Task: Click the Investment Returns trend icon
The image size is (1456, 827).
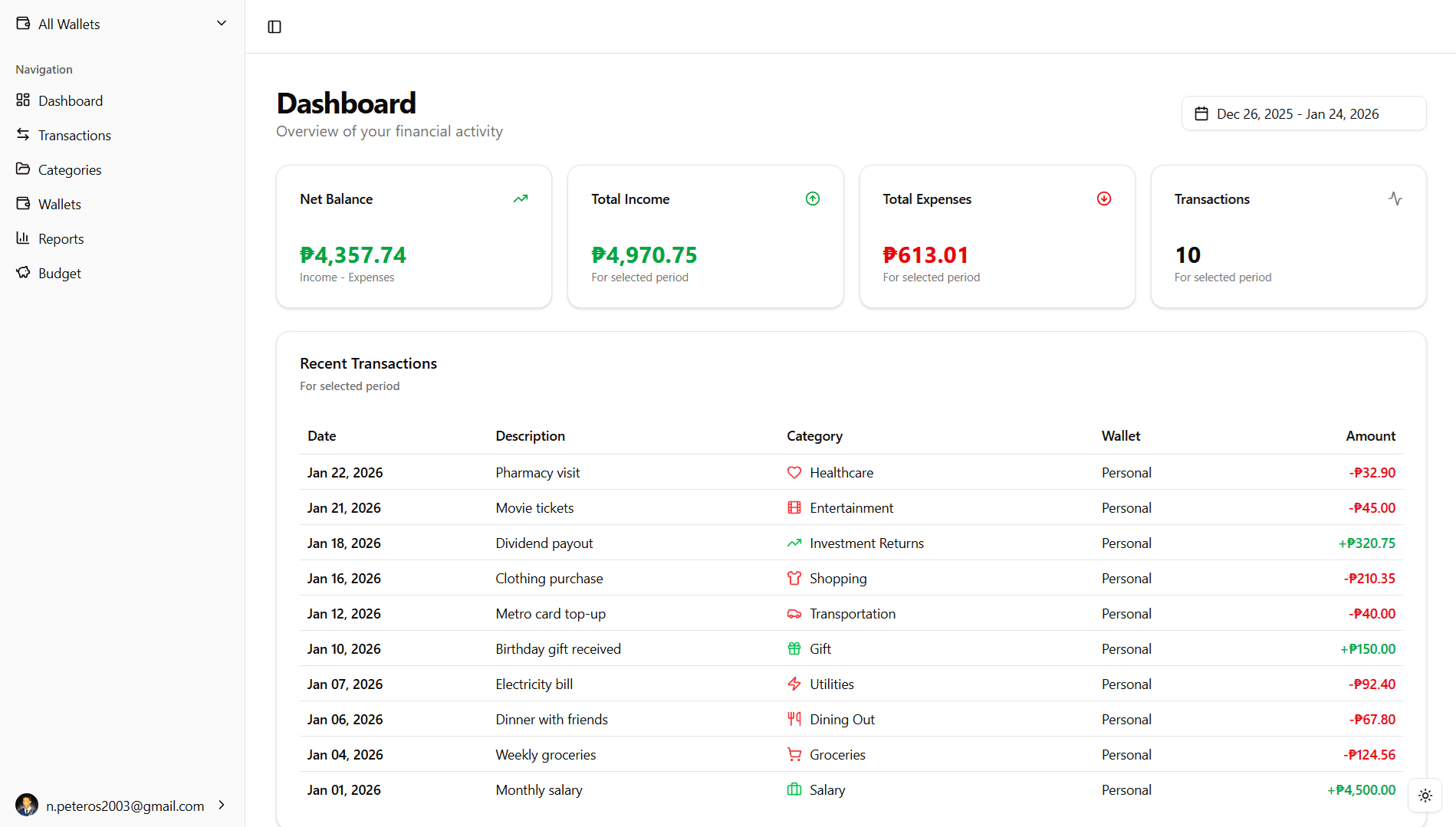Action: pyautogui.click(x=794, y=543)
